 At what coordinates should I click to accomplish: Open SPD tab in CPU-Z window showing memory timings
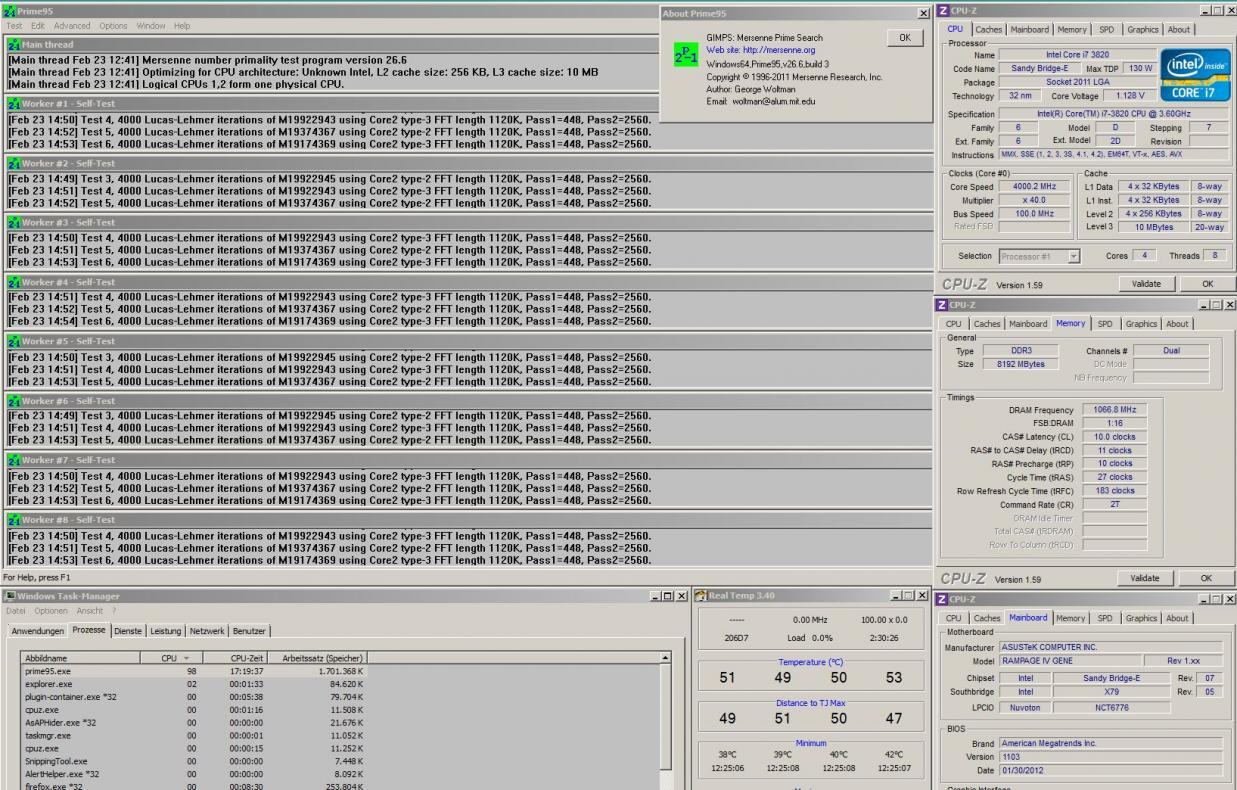pos(1106,323)
